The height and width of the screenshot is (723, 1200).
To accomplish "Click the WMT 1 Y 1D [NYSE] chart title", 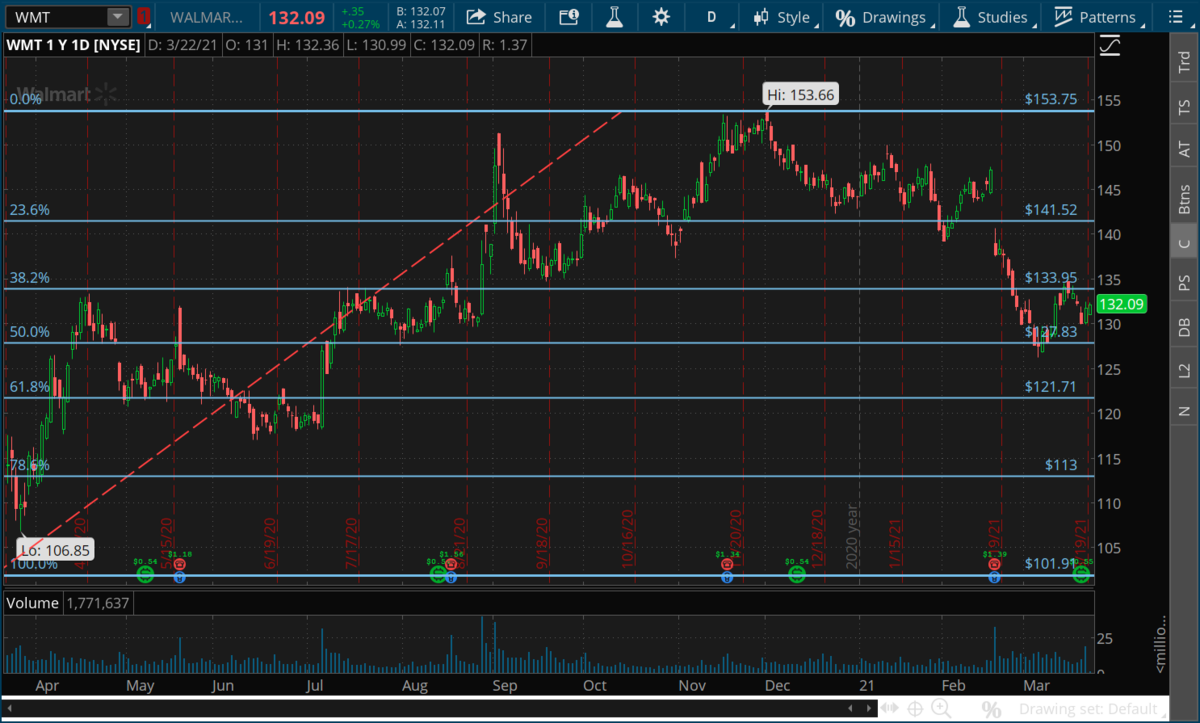I will pyautogui.click(x=73, y=44).
